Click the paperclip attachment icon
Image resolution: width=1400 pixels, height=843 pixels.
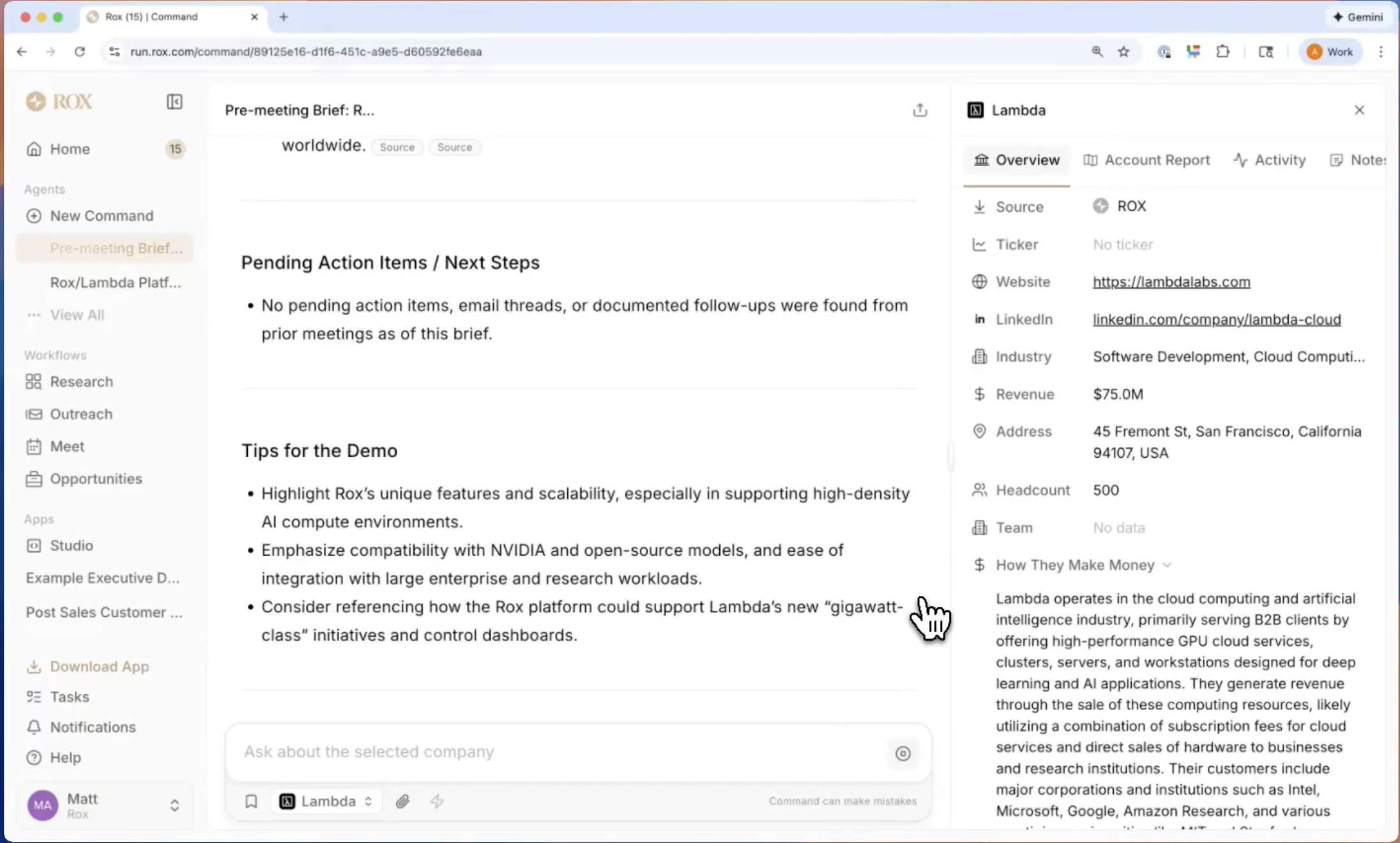402,801
